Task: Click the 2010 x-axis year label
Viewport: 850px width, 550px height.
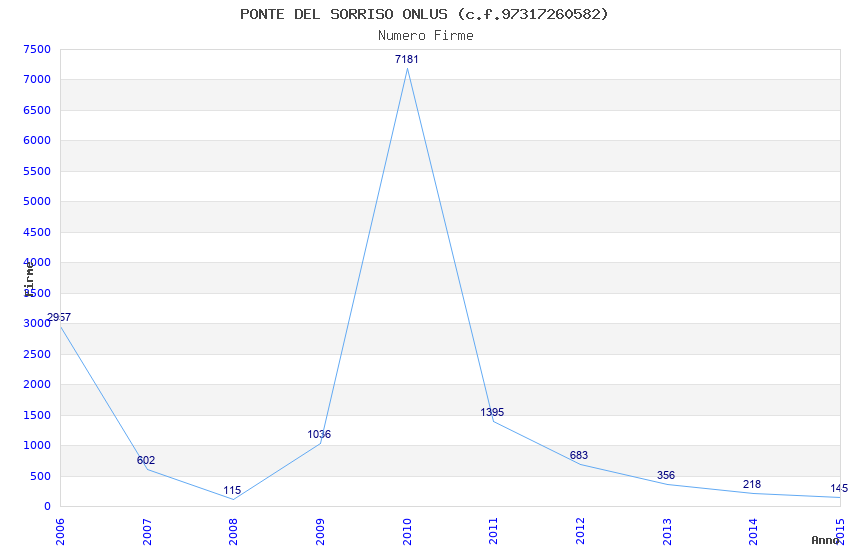Action: click(x=407, y=532)
